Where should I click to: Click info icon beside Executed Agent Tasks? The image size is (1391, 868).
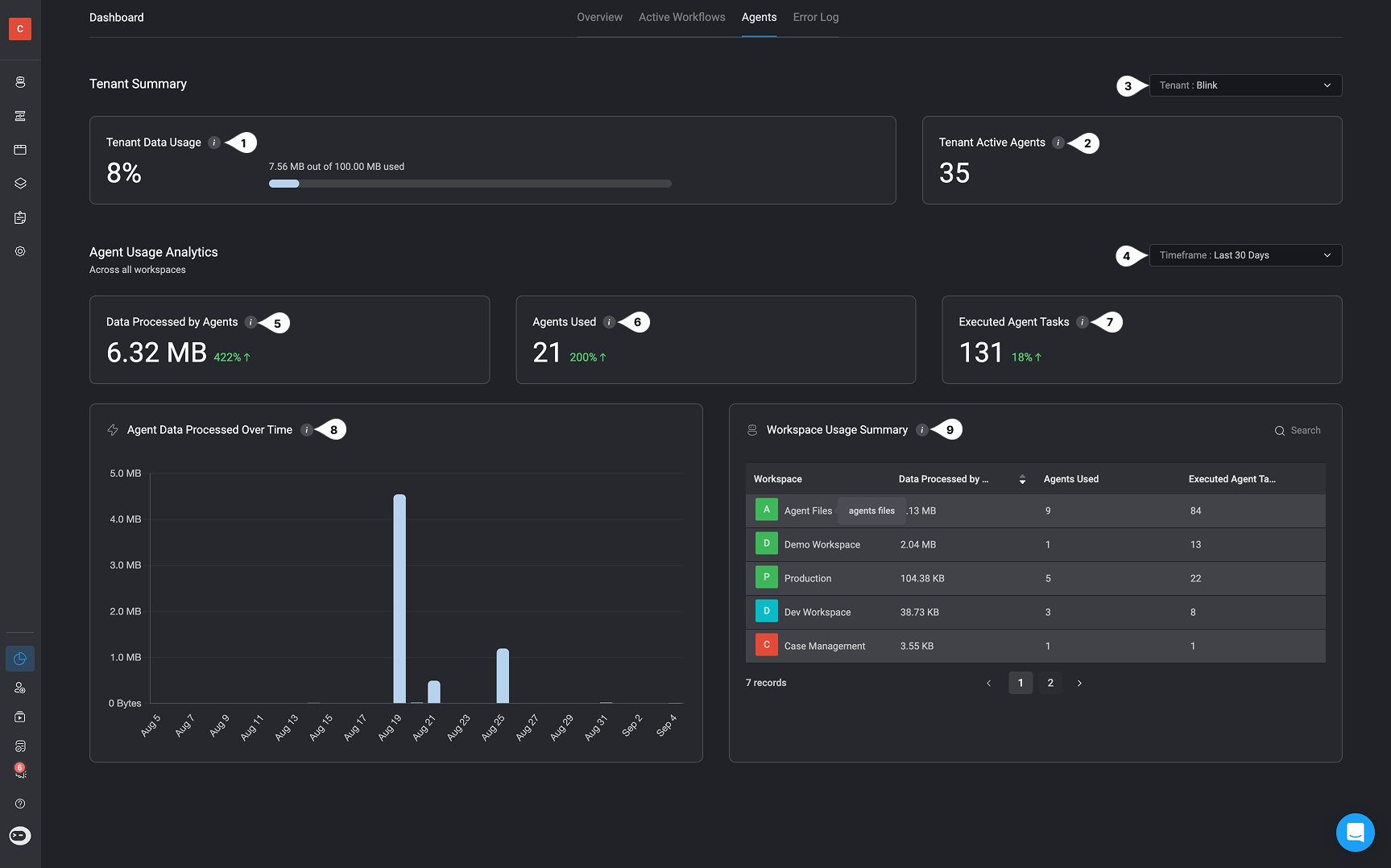(x=1083, y=322)
